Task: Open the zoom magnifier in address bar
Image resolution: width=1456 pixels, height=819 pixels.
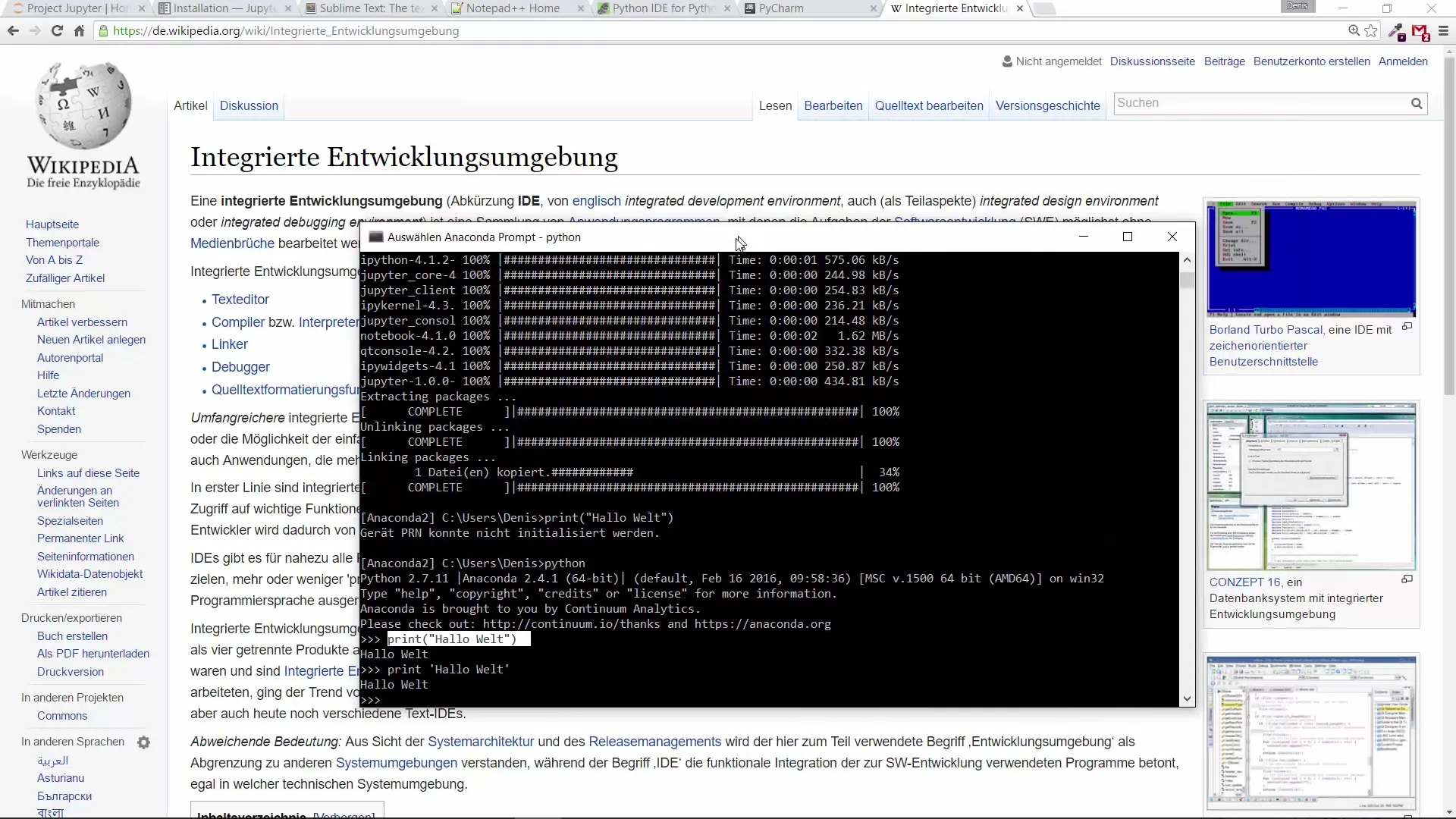Action: pos(1354,31)
